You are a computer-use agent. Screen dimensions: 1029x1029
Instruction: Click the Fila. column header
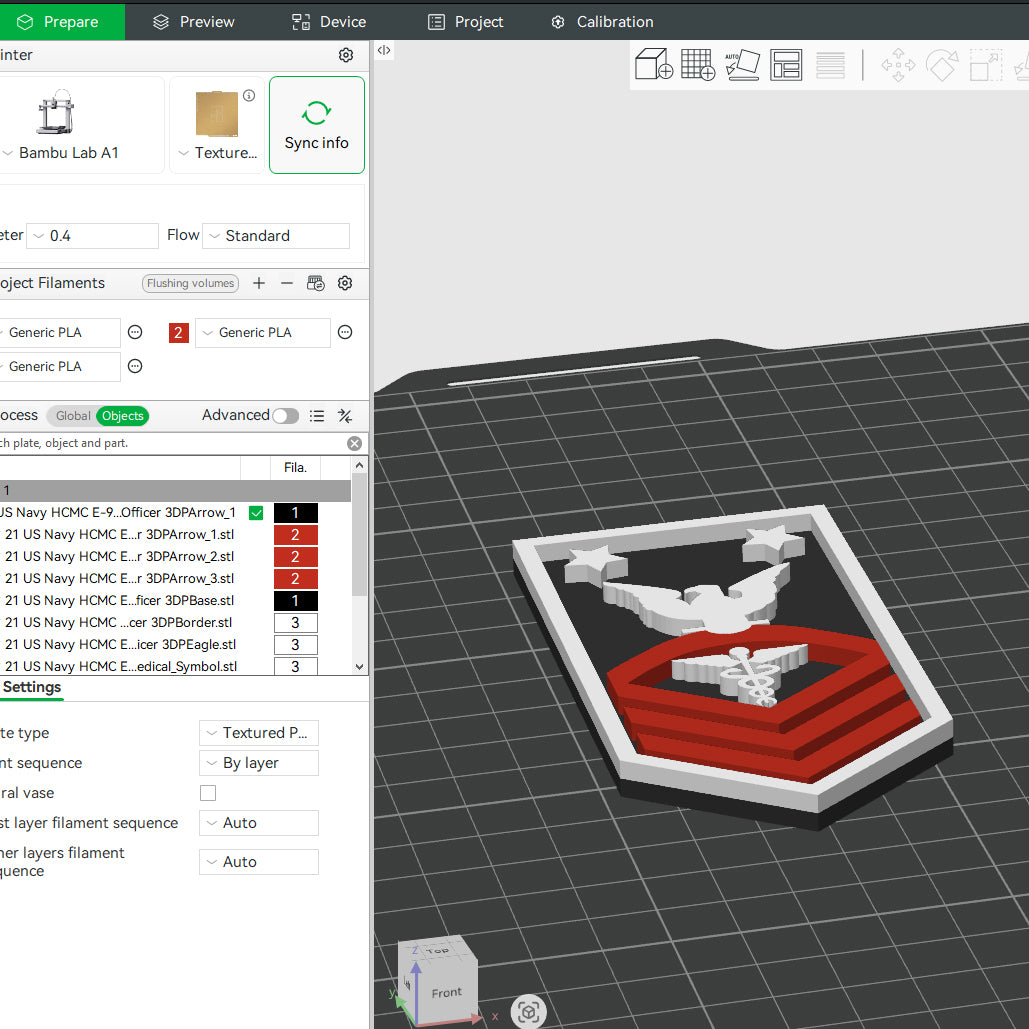[x=295, y=468]
